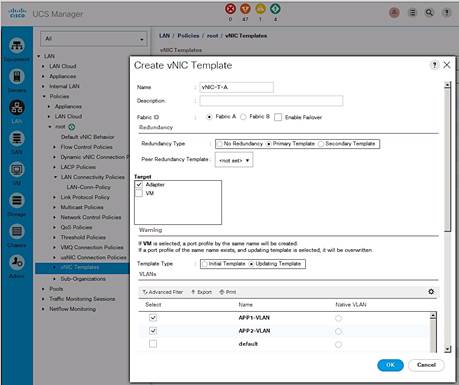This screenshot has height=385, width=459.
Task: Click Print in the VLANs toolbar
Action: [228, 292]
